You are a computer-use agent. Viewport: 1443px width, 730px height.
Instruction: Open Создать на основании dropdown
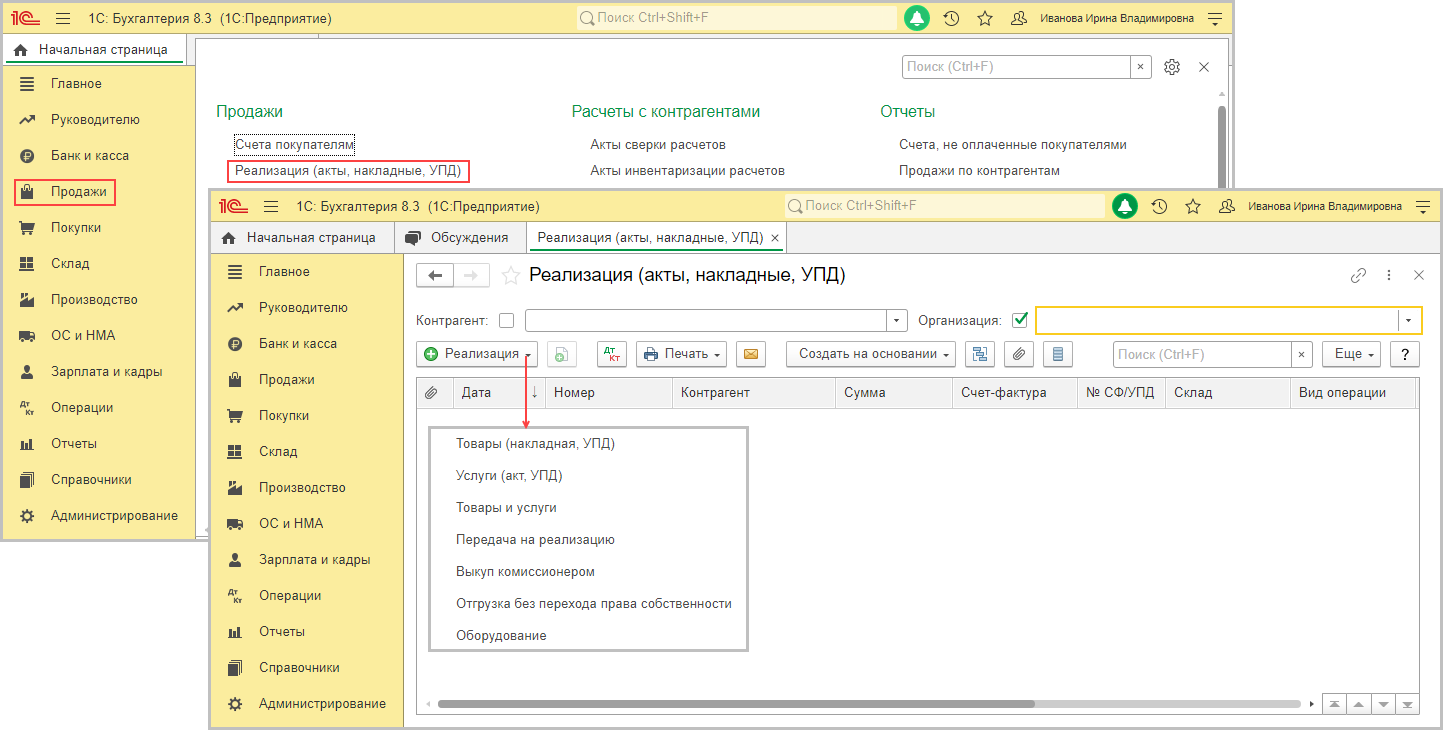[x=871, y=354]
